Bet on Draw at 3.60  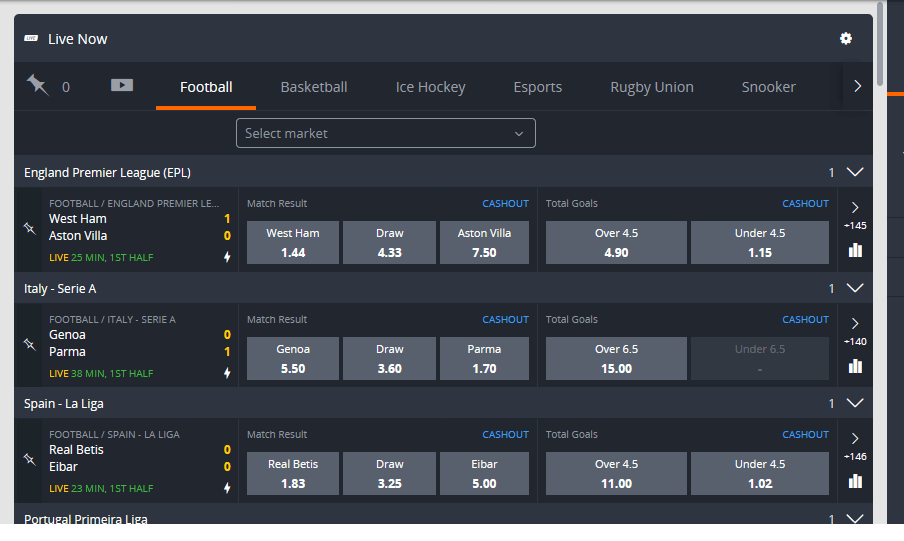[x=389, y=358]
